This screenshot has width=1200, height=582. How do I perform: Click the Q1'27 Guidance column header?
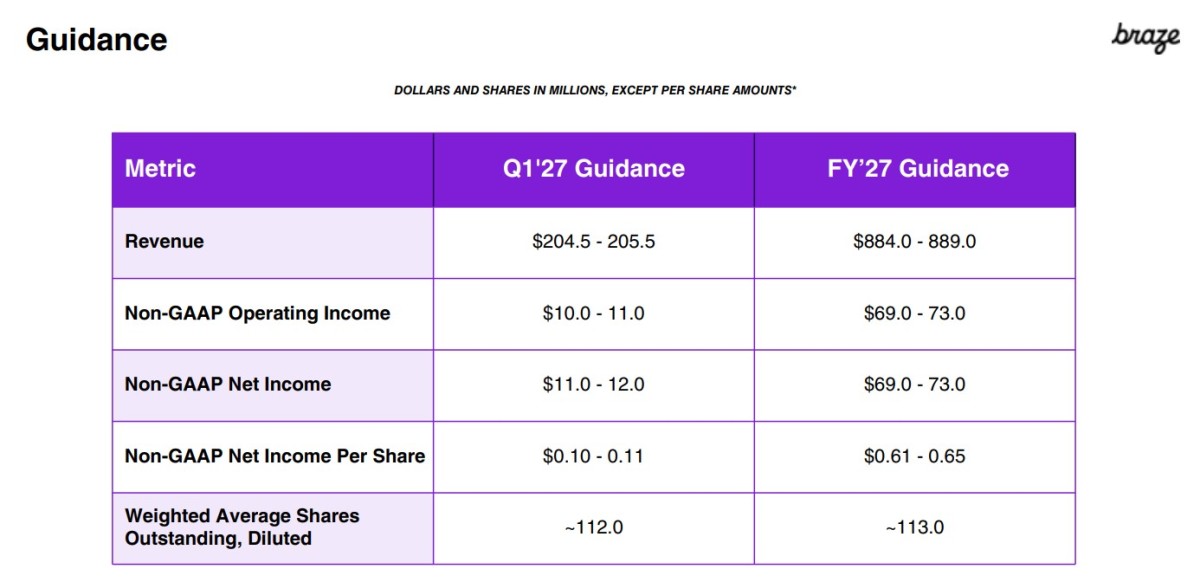[x=594, y=168]
